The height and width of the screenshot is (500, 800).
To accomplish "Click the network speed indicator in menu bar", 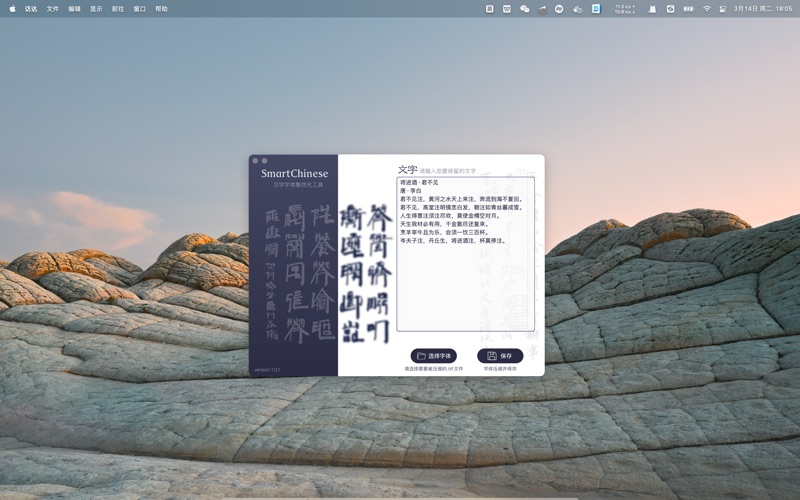I will [624, 9].
